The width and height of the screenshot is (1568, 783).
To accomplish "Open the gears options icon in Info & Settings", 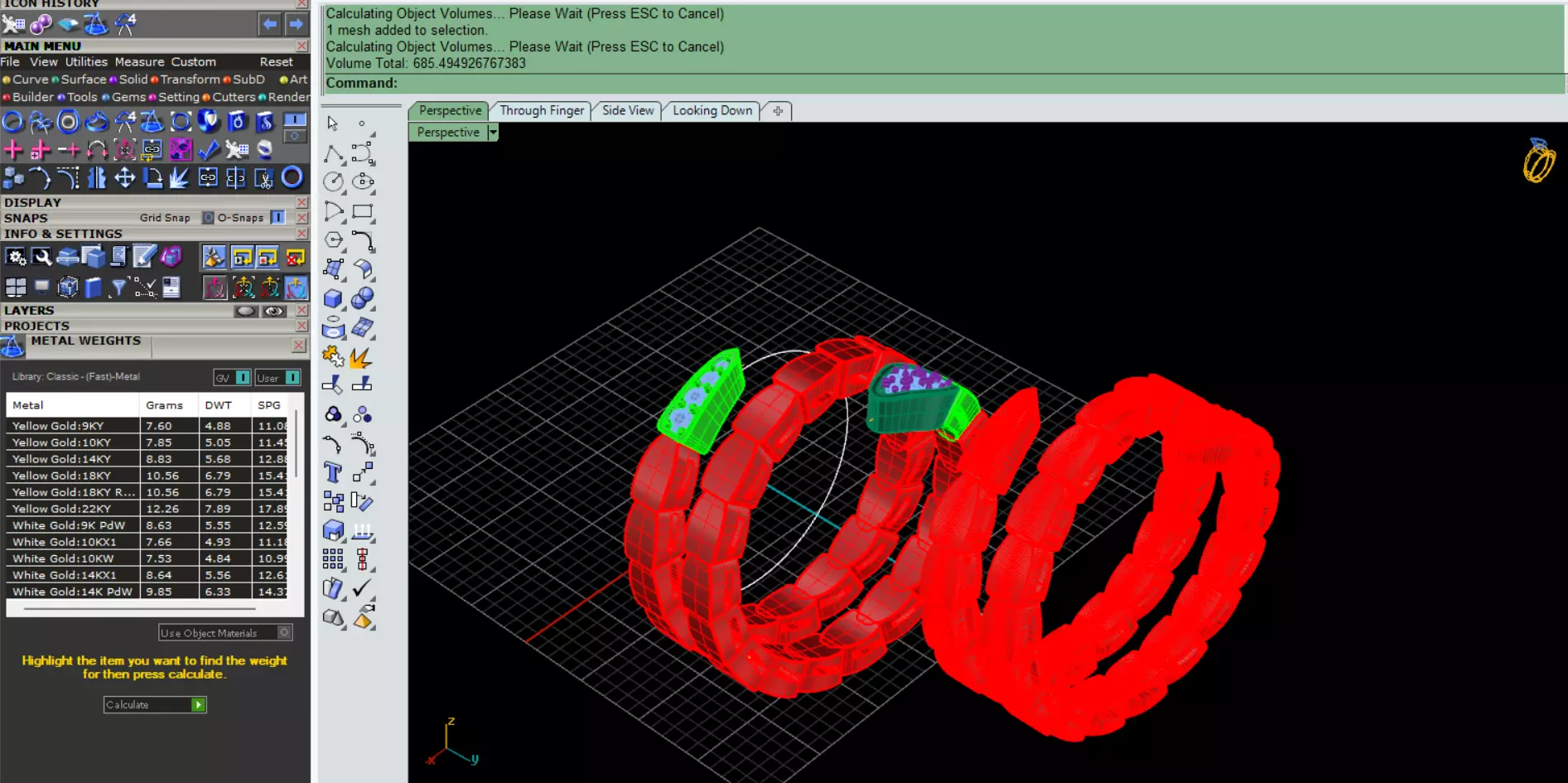I will [15, 258].
